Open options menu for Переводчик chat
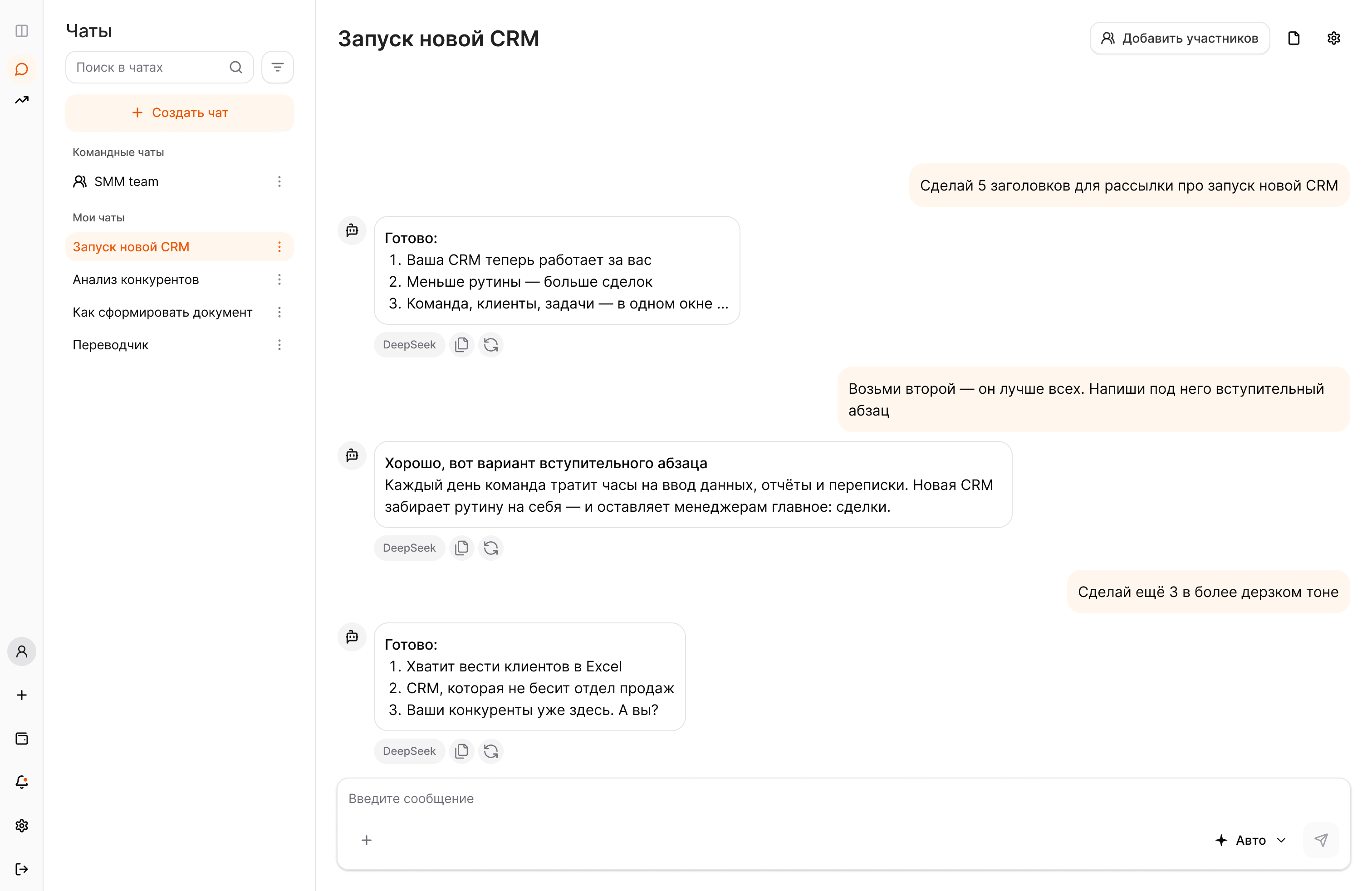 click(x=279, y=345)
